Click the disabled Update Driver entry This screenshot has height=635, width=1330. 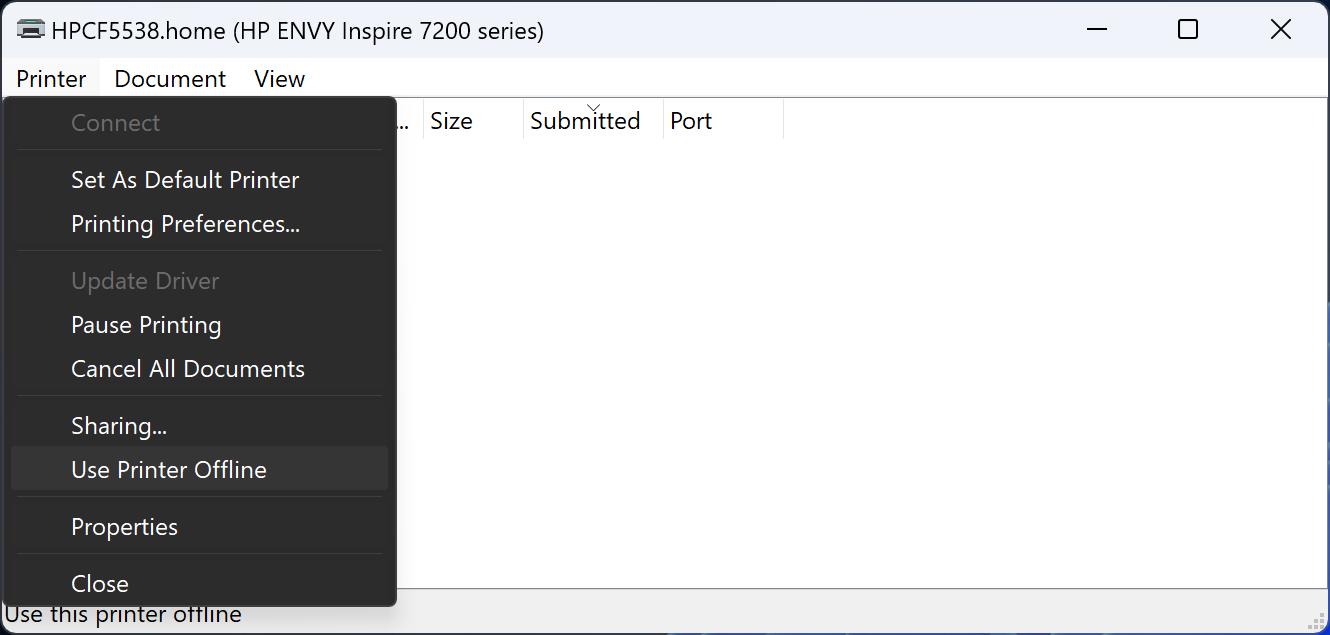point(145,281)
